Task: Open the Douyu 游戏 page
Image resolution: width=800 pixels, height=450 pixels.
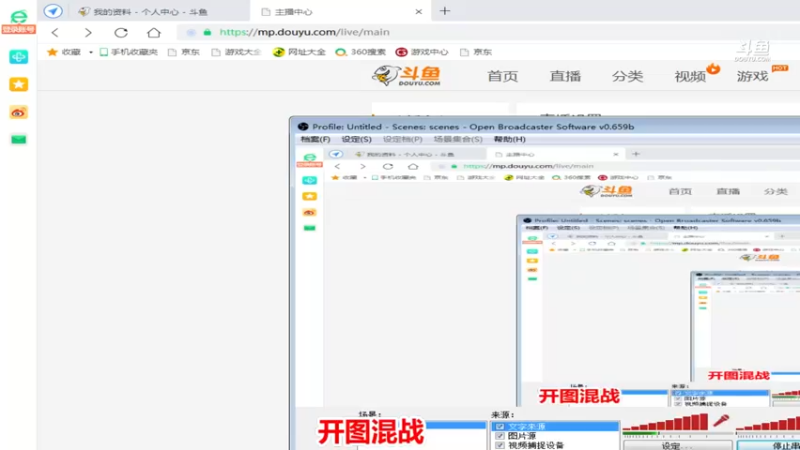Action: tap(753, 77)
